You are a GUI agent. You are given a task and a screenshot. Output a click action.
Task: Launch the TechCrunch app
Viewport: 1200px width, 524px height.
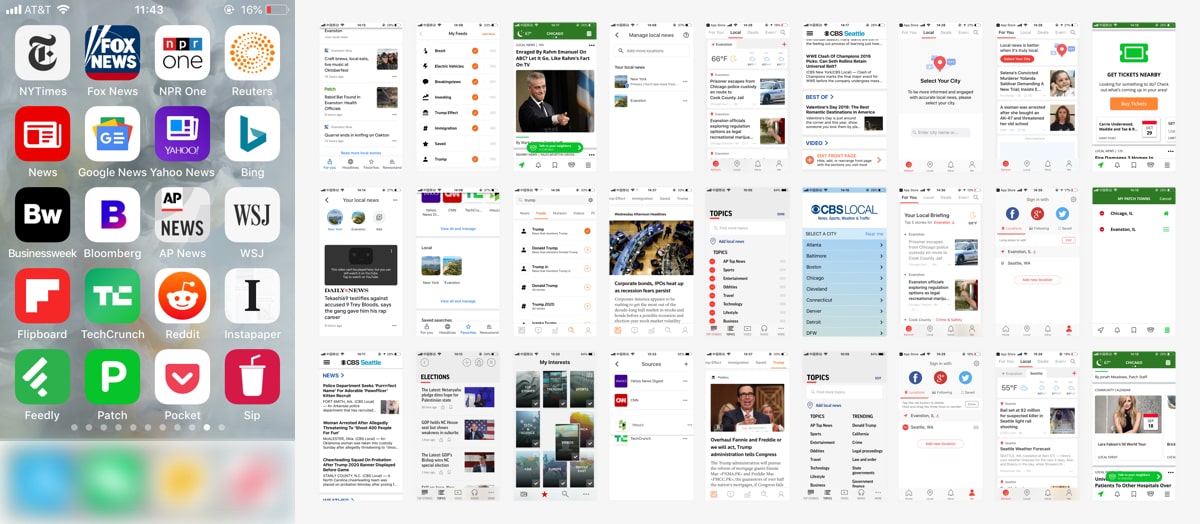(x=112, y=295)
